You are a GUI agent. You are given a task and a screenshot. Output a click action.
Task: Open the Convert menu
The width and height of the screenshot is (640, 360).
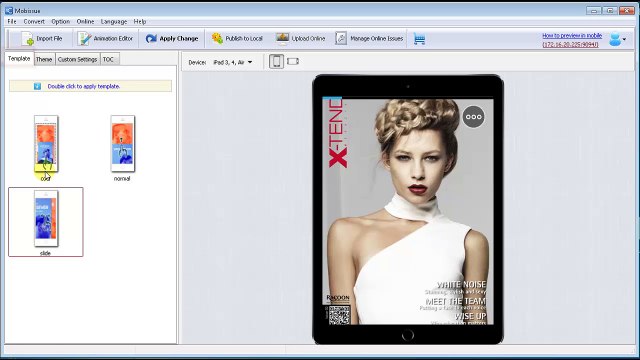[34, 22]
